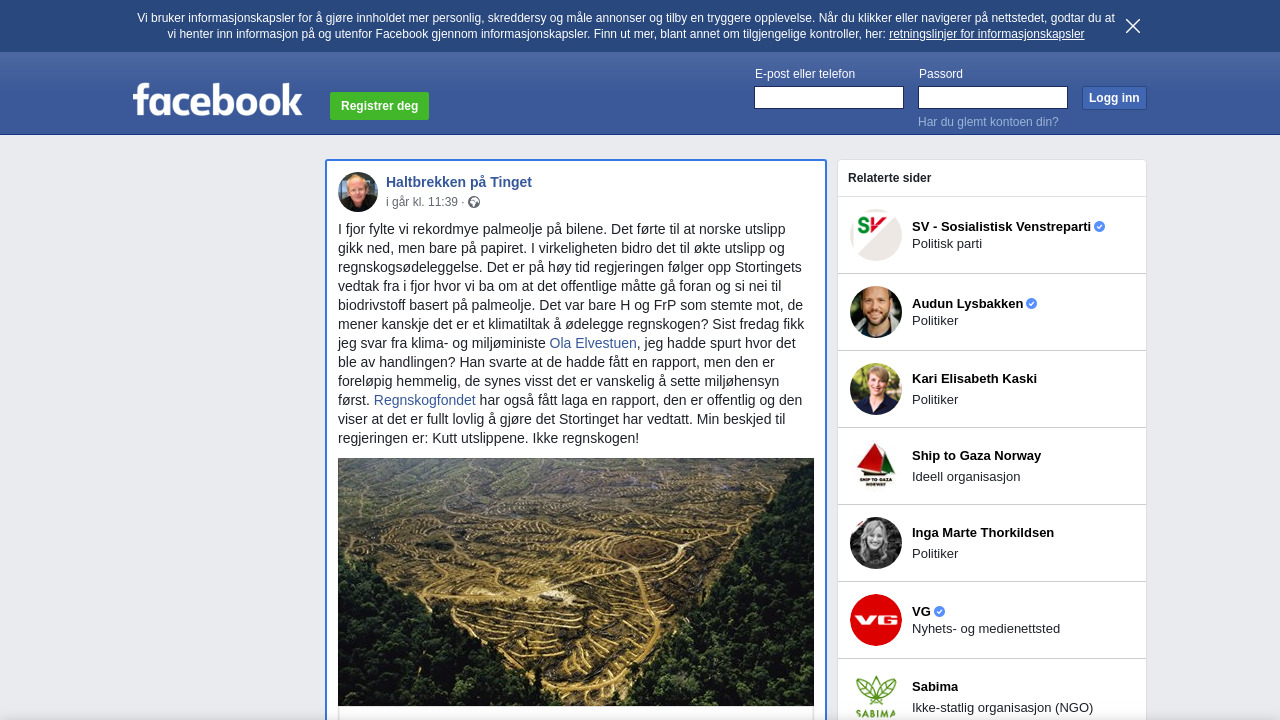Focus the Passord field
Image resolution: width=1280 pixels, height=720 pixels.
point(993,97)
